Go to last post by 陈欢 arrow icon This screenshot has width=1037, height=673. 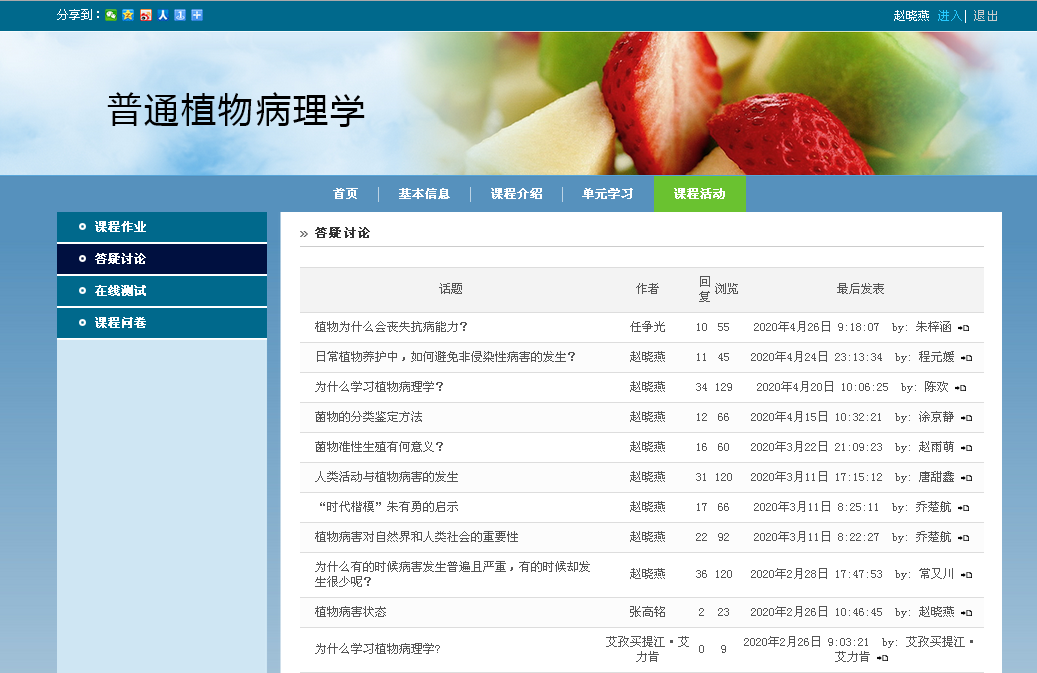pos(961,388)
